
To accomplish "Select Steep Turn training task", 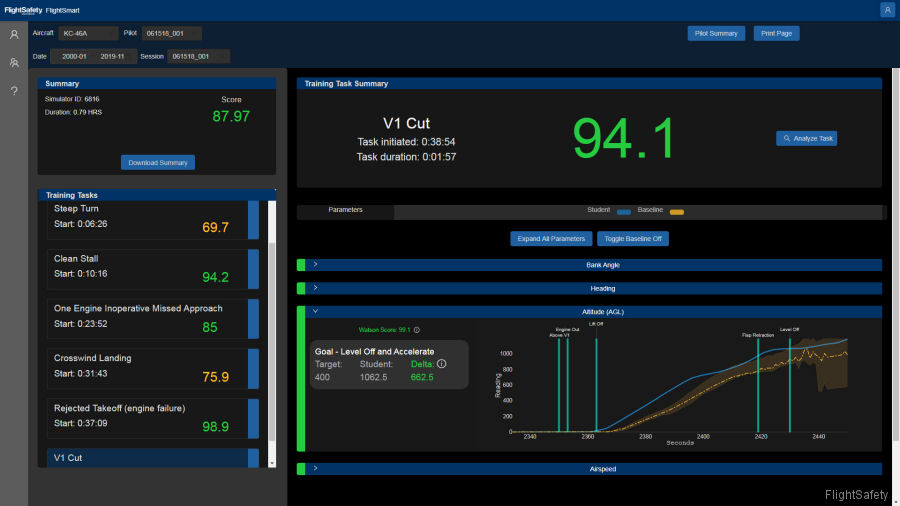I will coord(153,219).
